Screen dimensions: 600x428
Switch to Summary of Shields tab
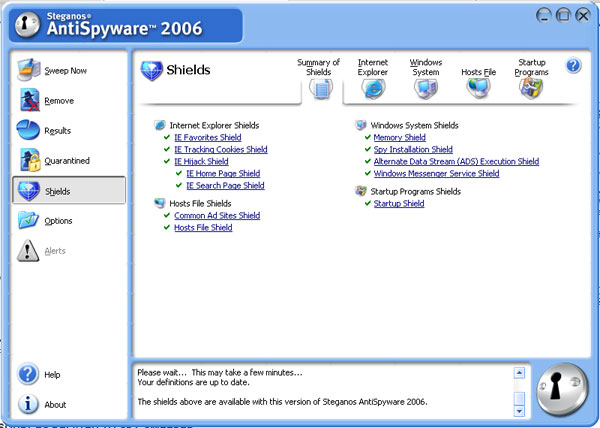click(318, 67)
